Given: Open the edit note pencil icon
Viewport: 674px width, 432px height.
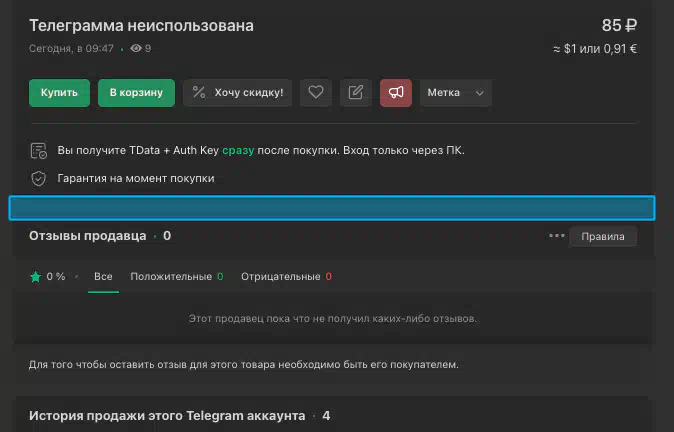Looking at the screenshot, I should pos(356,93).
